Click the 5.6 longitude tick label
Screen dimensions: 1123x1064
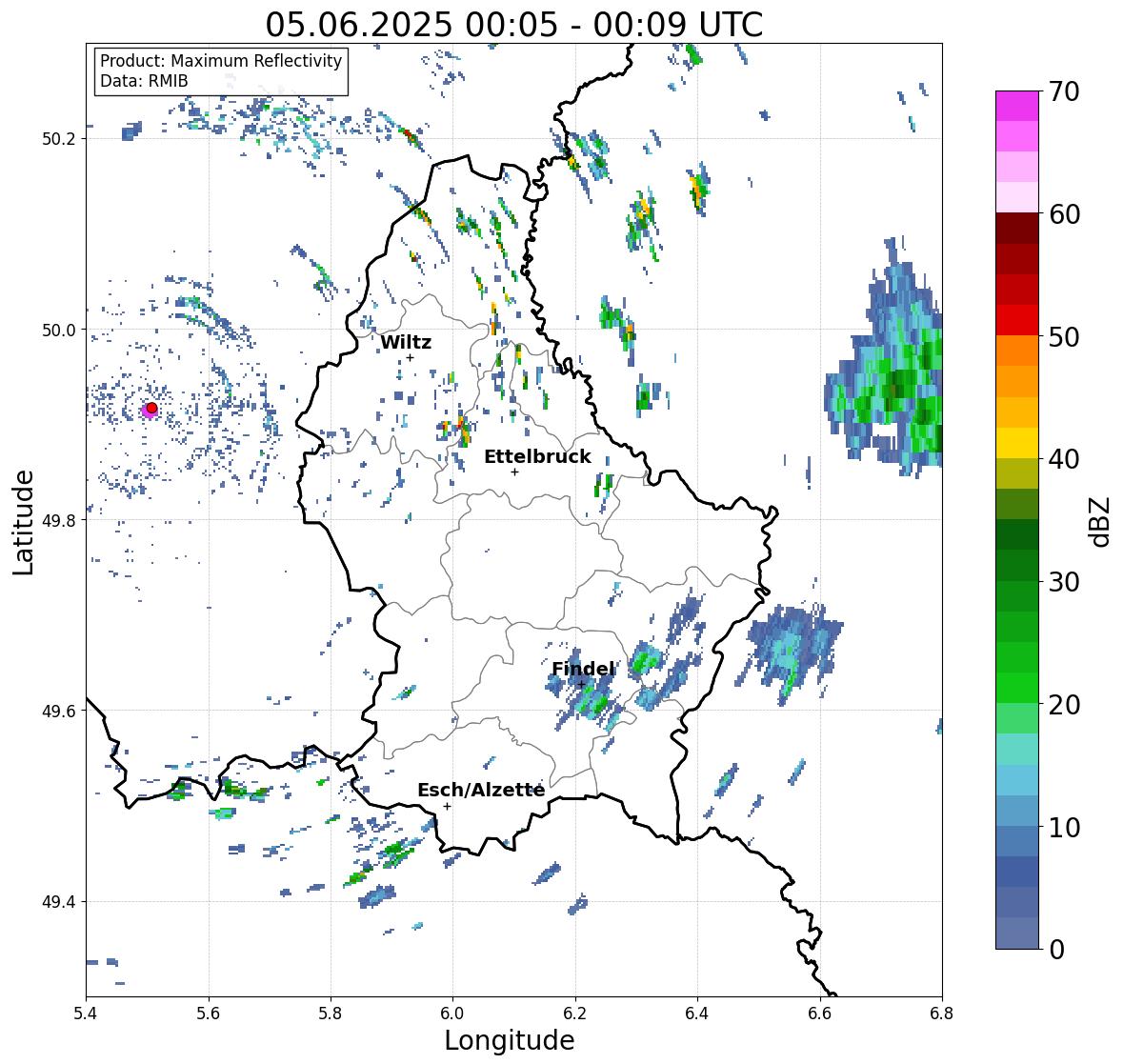coord(209,1014)
